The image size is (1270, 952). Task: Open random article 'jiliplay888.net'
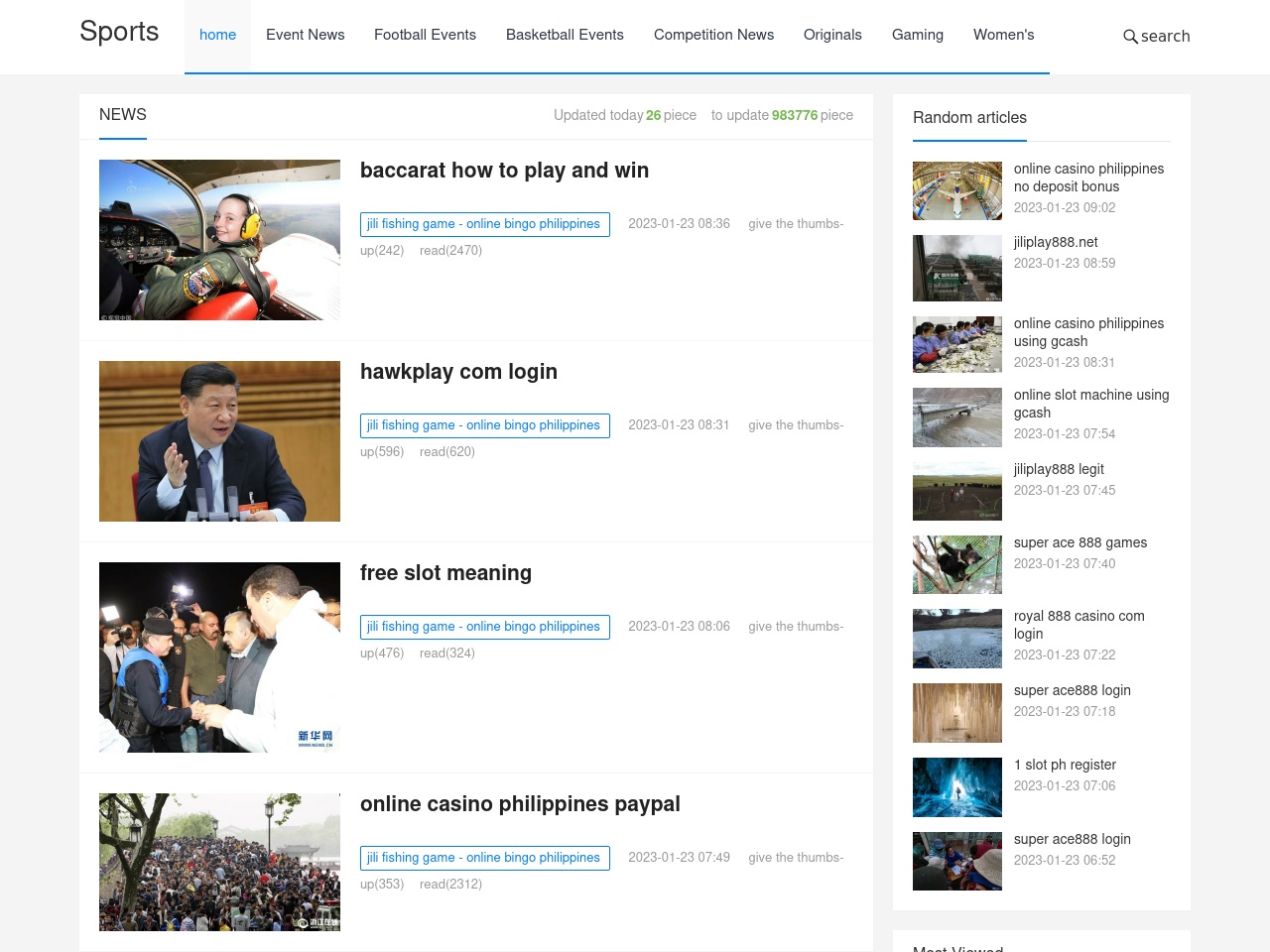pos(1056,242)
